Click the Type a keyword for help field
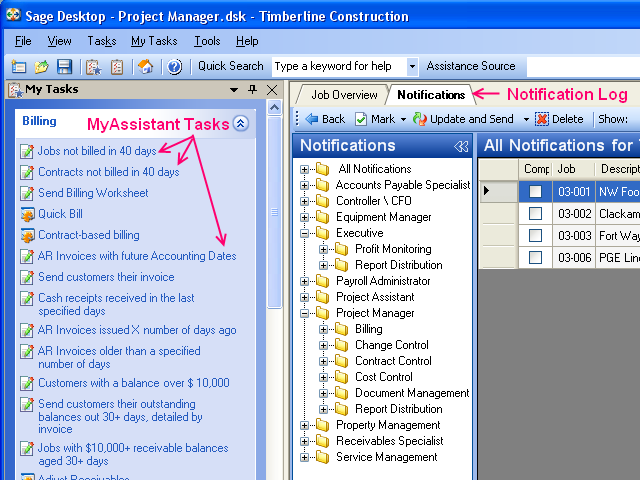This screenshot has width=640, height=480. 339,66
